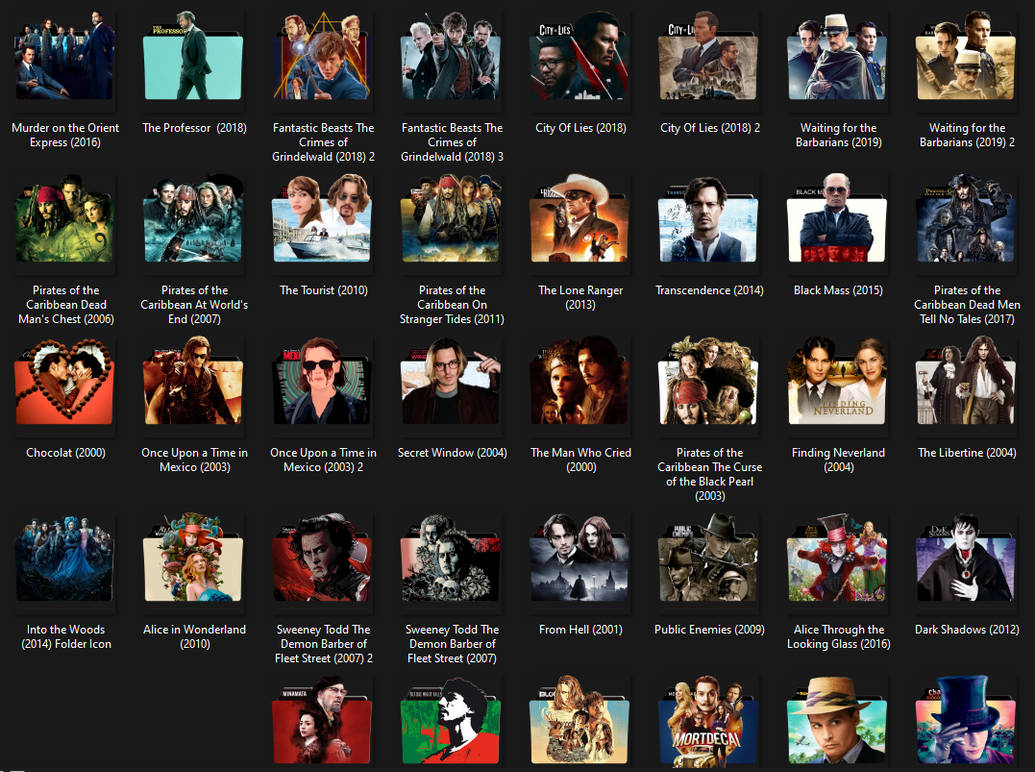Select the Sweeney Todd (2007) folder icon
1035x772 pixels.
(451, 559)
